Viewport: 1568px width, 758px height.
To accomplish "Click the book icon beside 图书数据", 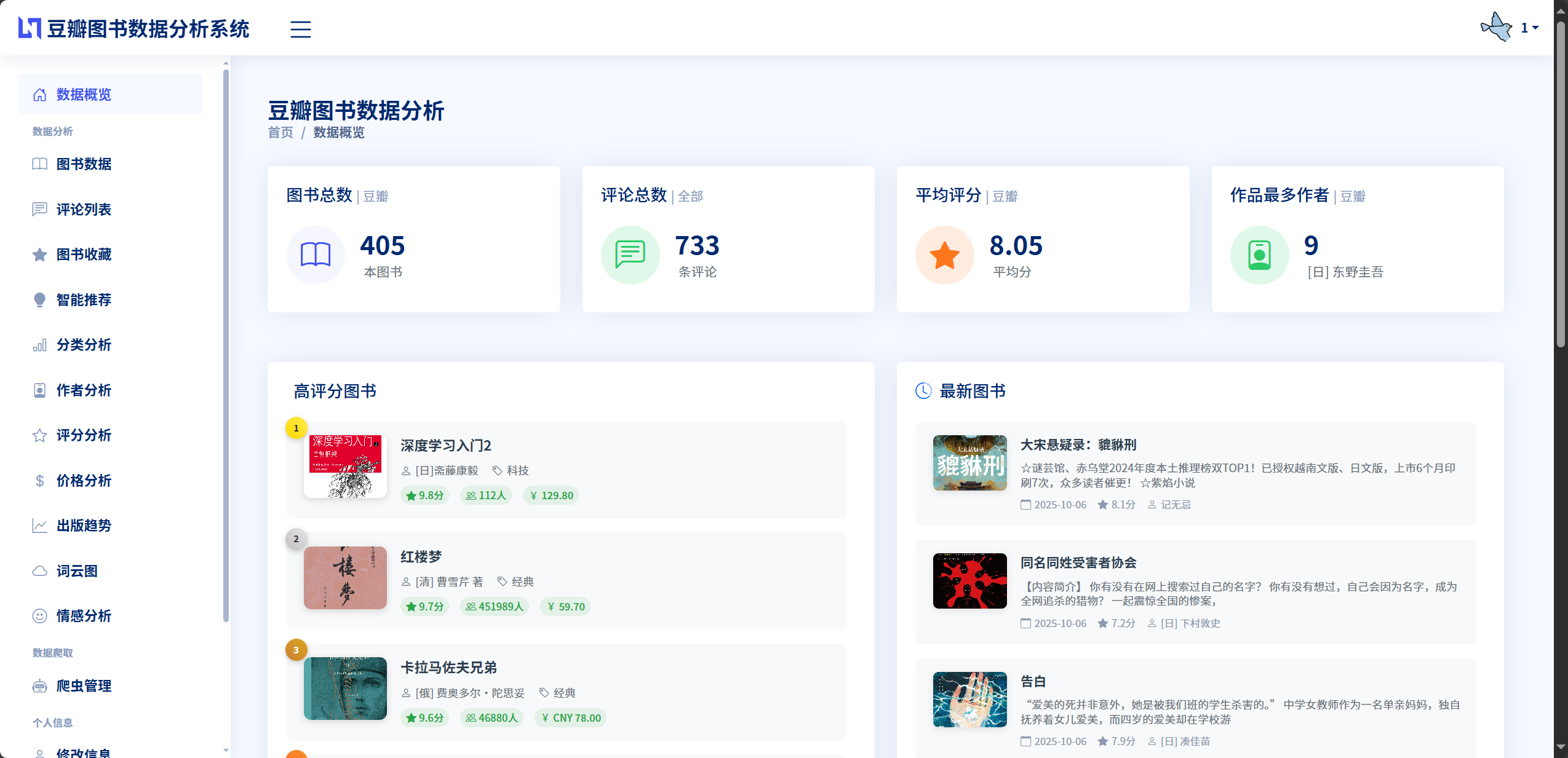I will click(39, 164).
